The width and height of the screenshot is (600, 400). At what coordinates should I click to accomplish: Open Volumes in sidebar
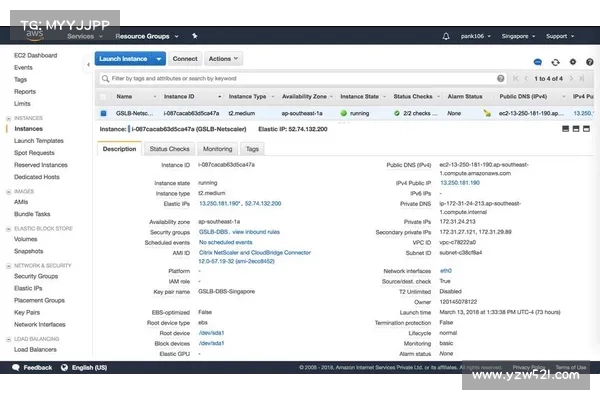point(26,239)
